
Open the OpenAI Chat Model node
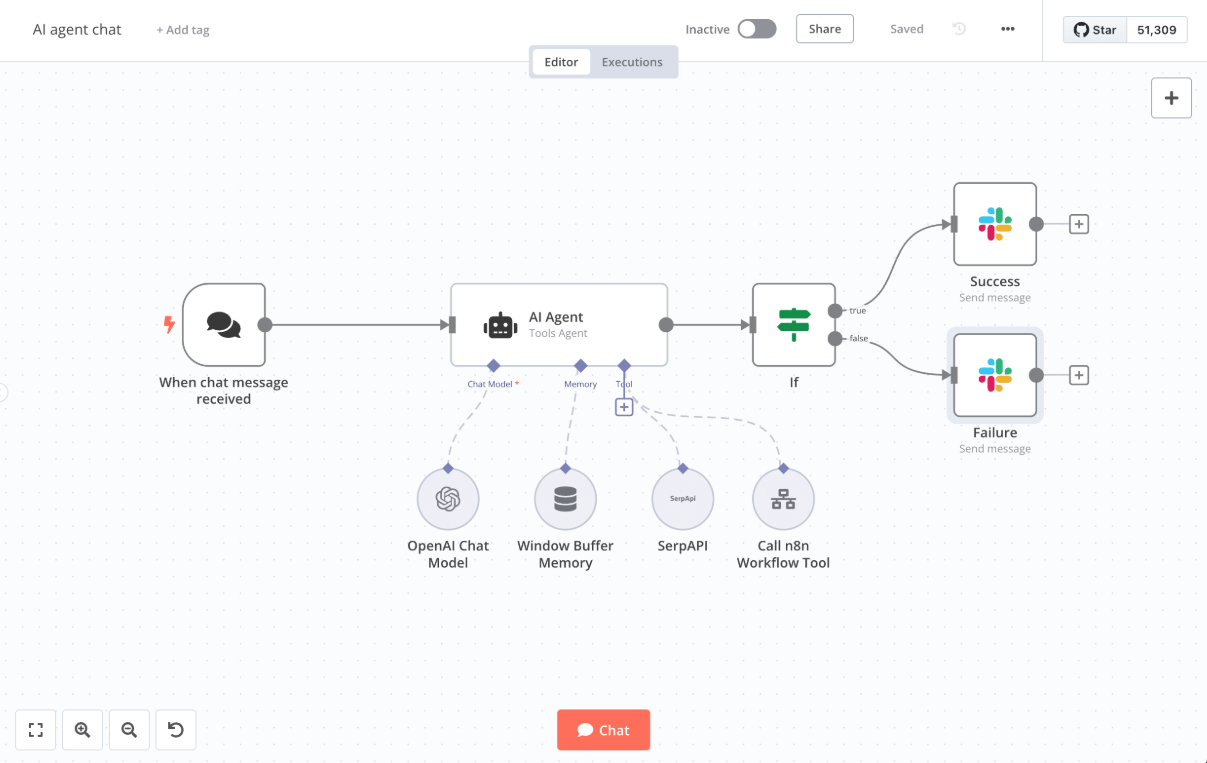[x=448, y=499]
